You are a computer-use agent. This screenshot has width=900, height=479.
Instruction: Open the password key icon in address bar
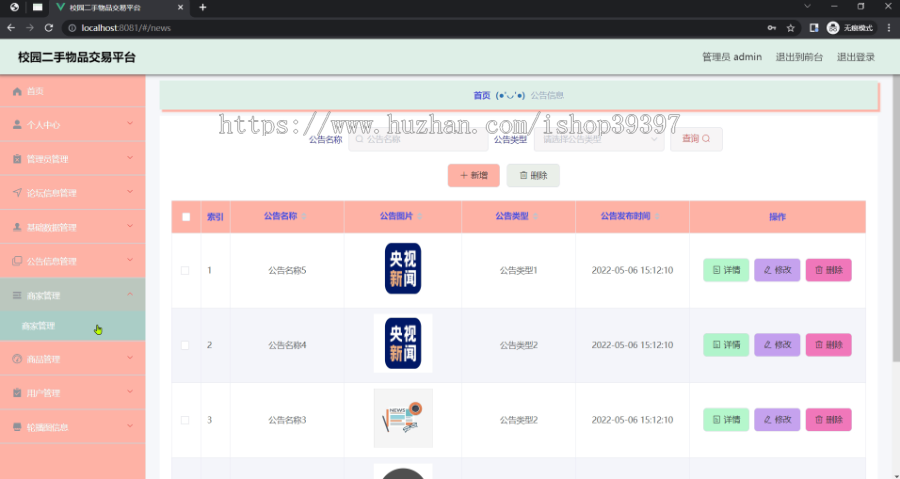(772, 28)
